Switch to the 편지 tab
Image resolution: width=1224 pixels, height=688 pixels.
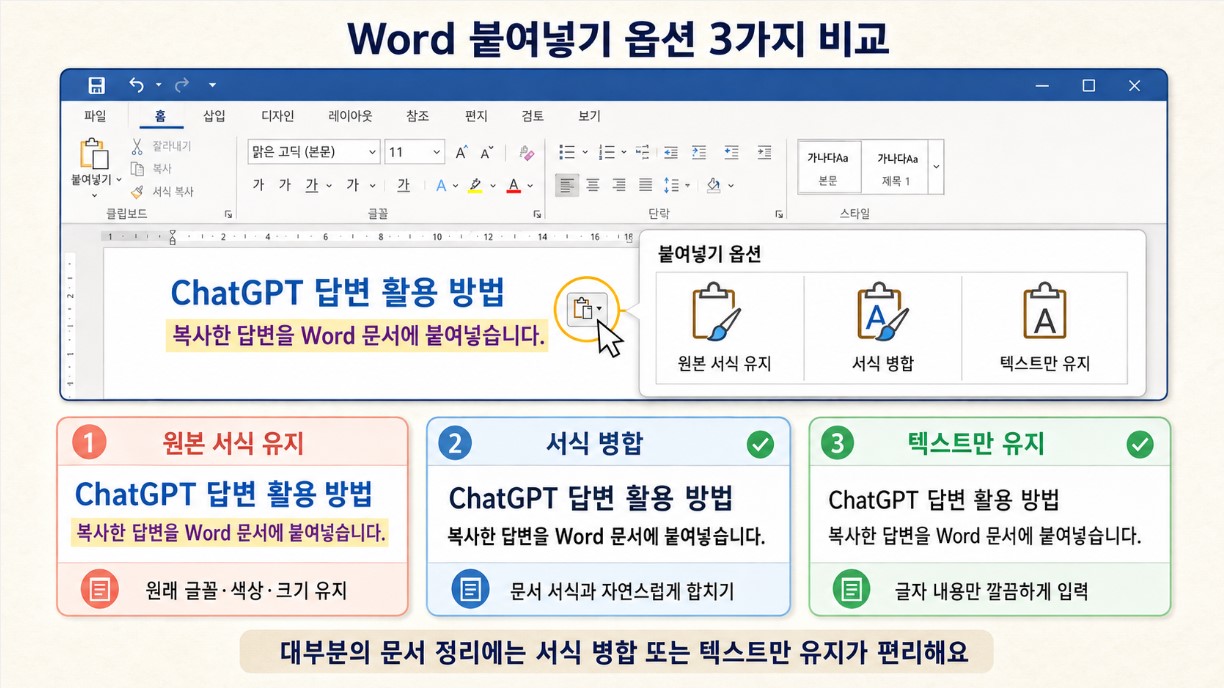476,116
